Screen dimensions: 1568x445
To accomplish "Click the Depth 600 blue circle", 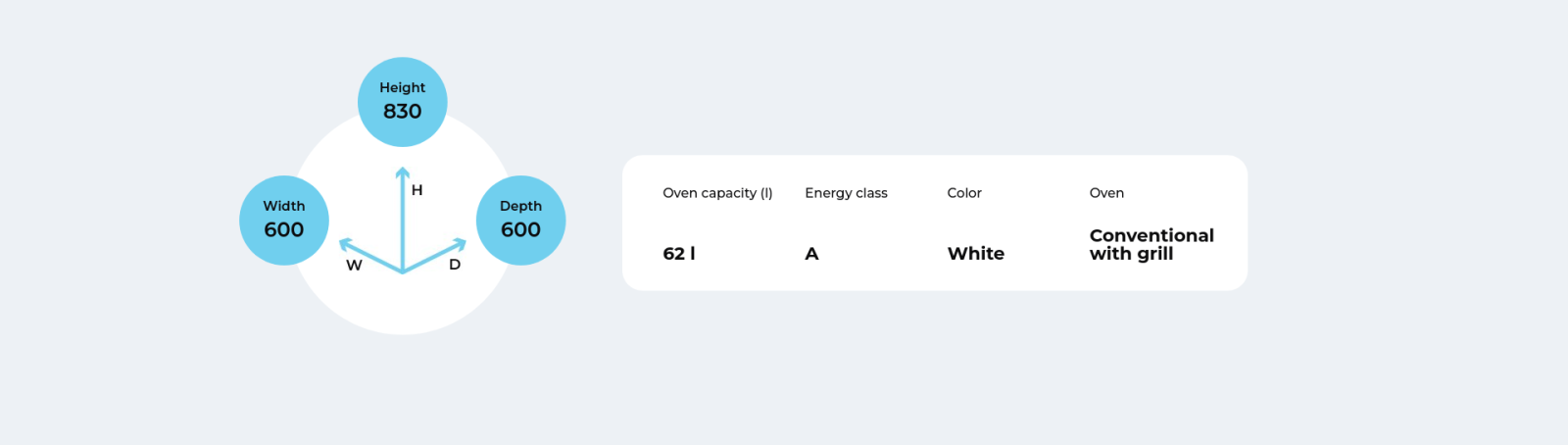I will 520,221.
